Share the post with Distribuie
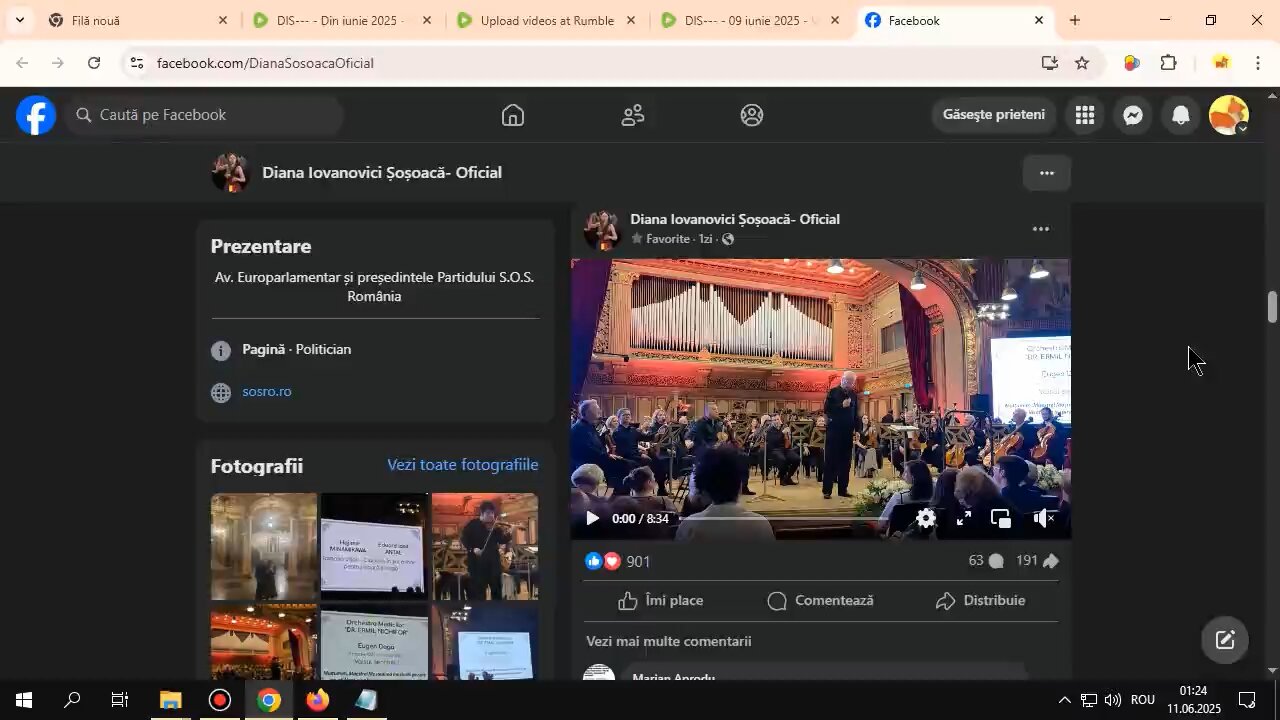 click(981, 601)
